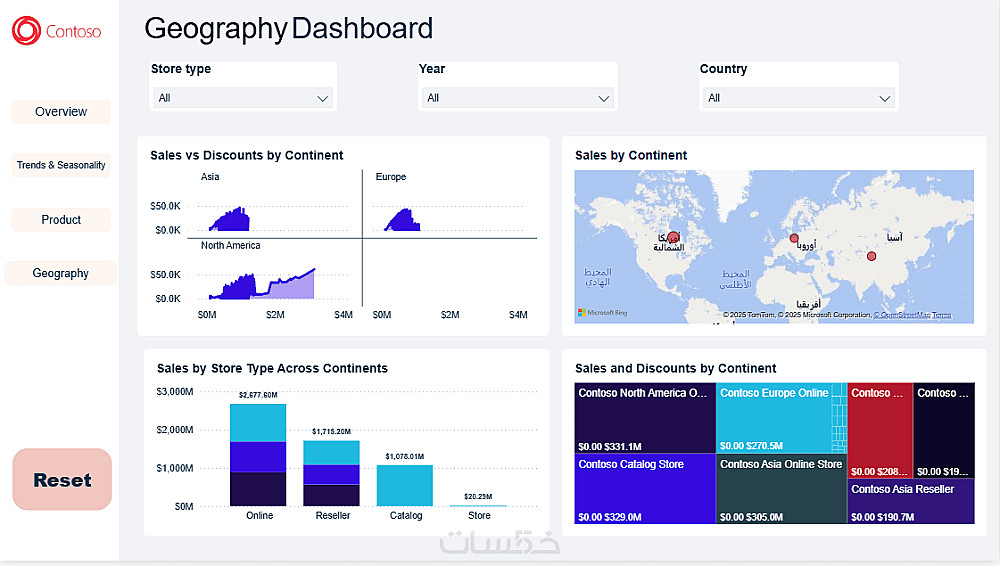
Task: Click the Asia map bubble
Action: [871, 256]
